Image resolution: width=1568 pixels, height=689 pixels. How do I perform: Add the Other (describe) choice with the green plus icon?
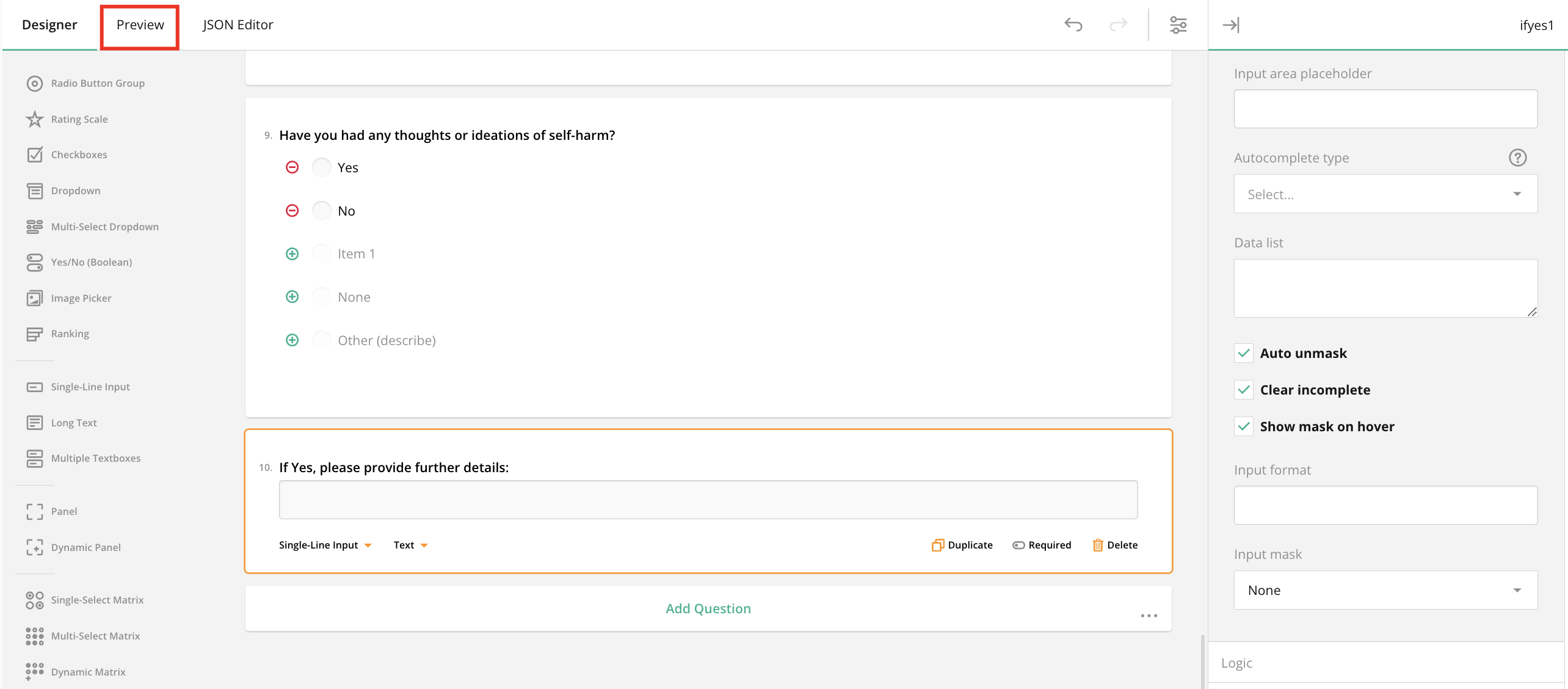point(292,340)
